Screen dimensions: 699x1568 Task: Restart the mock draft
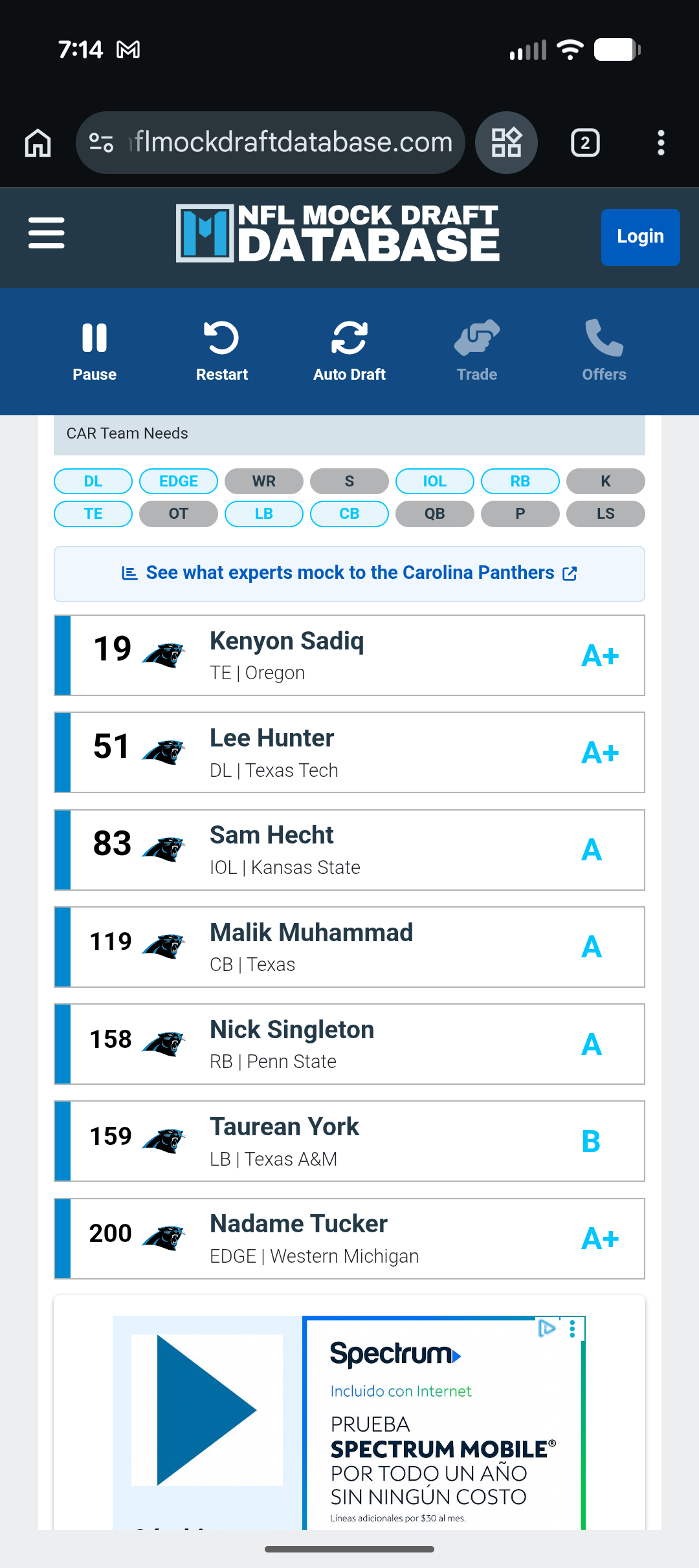point(221,351)
